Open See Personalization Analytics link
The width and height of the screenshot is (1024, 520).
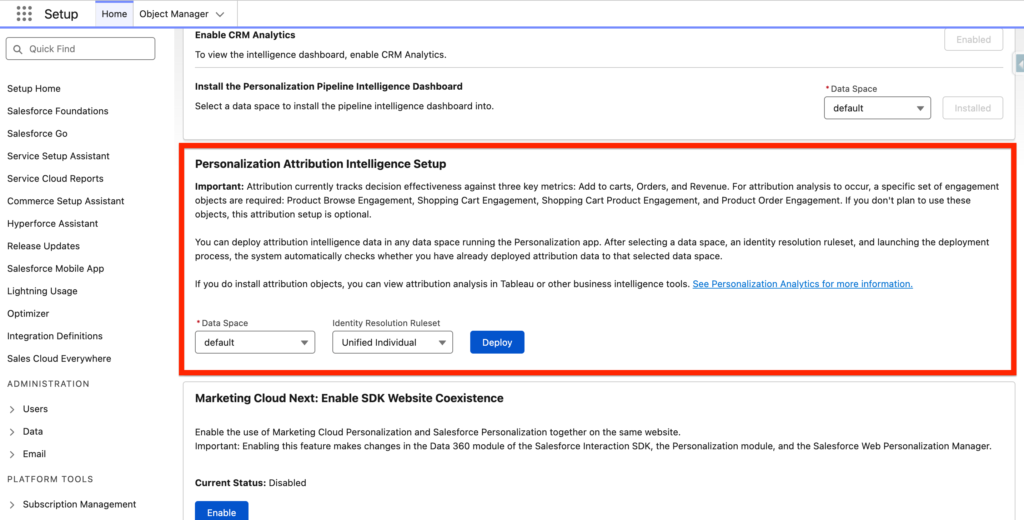click(802, 284)
